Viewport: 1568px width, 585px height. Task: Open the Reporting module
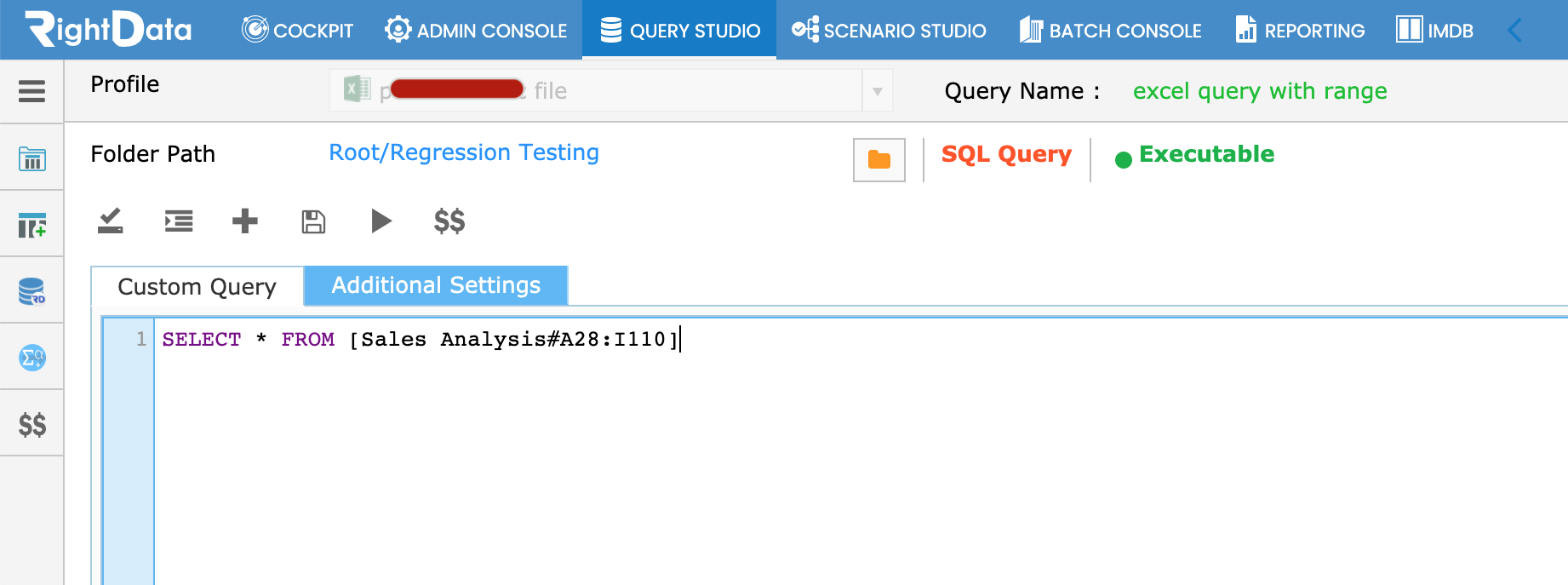point(1300,30)
